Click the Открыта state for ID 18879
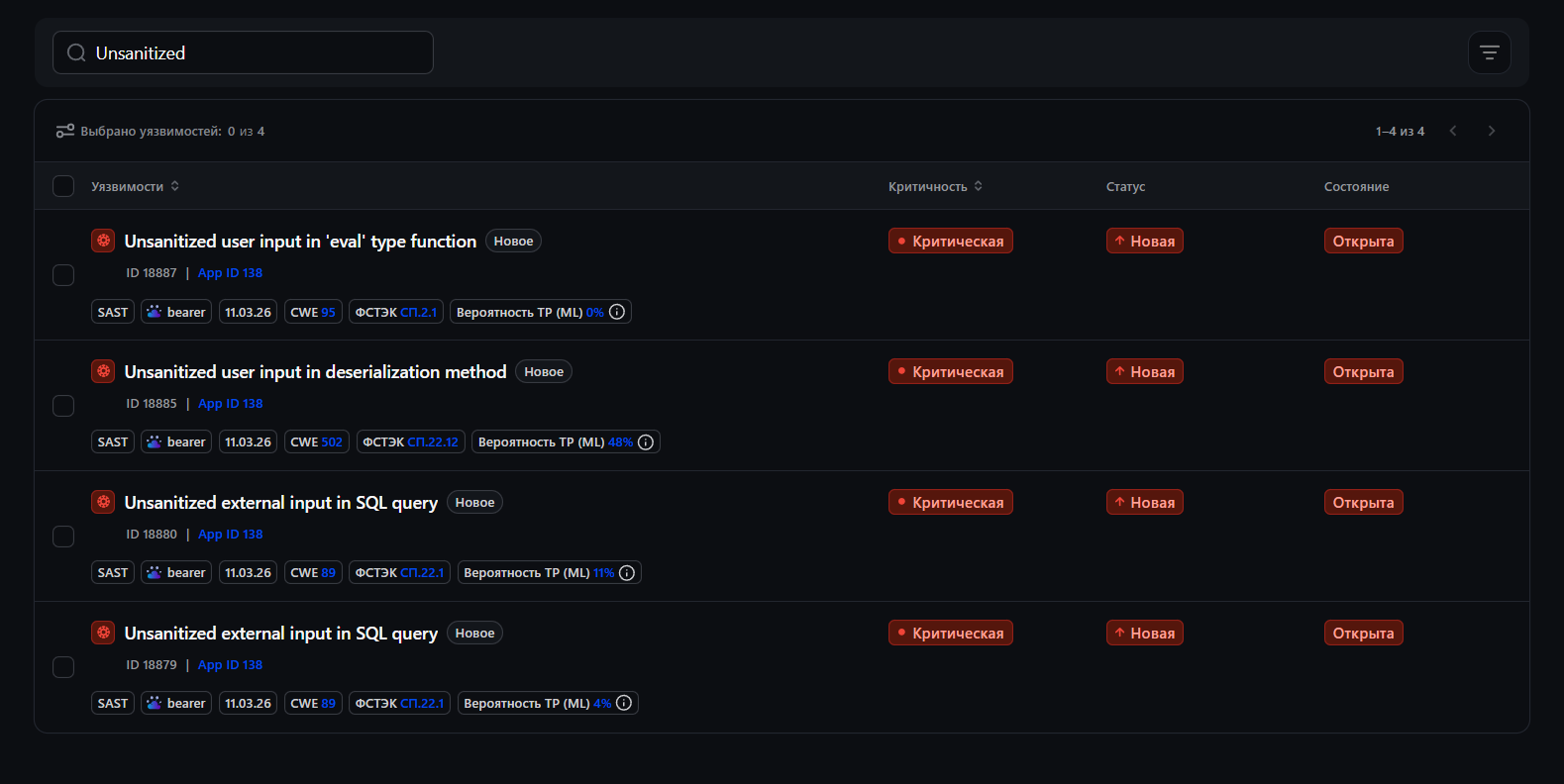The height and width of the screenshot is (784, 1564). tap(1364, 633)
